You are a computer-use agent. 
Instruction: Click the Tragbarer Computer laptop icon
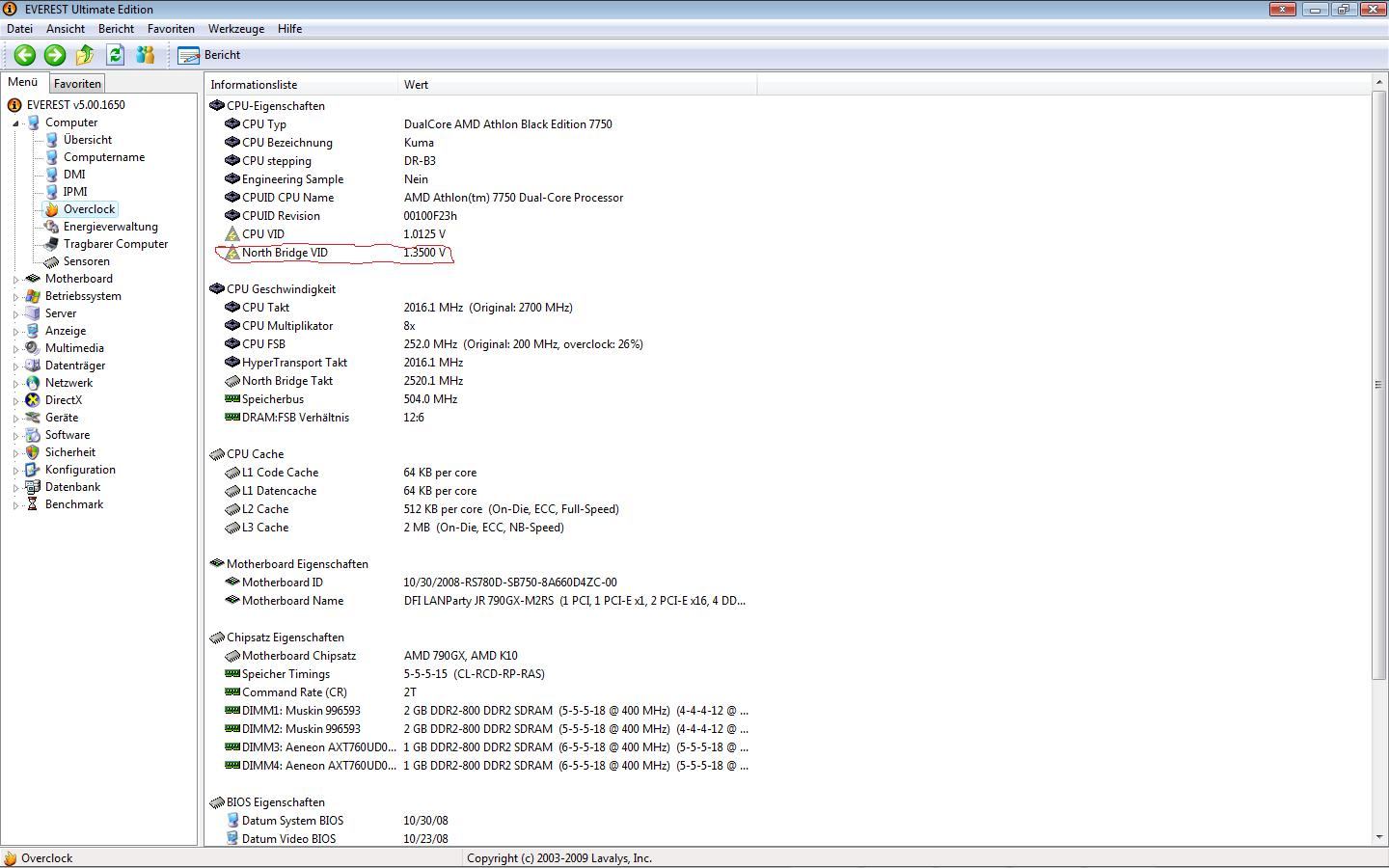(x=51, y=244)
